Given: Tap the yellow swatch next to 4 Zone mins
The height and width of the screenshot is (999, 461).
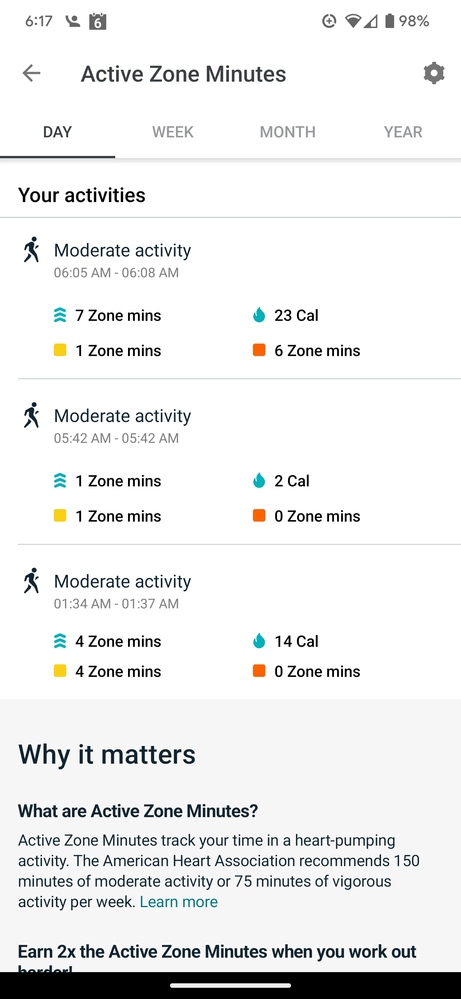Looking at the screenshot, I should click(60, 671).
